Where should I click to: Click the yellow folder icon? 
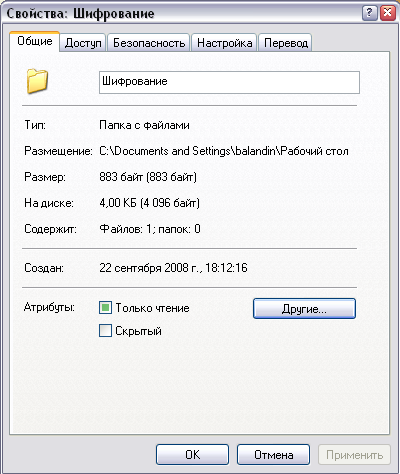(x=37, y=81)
